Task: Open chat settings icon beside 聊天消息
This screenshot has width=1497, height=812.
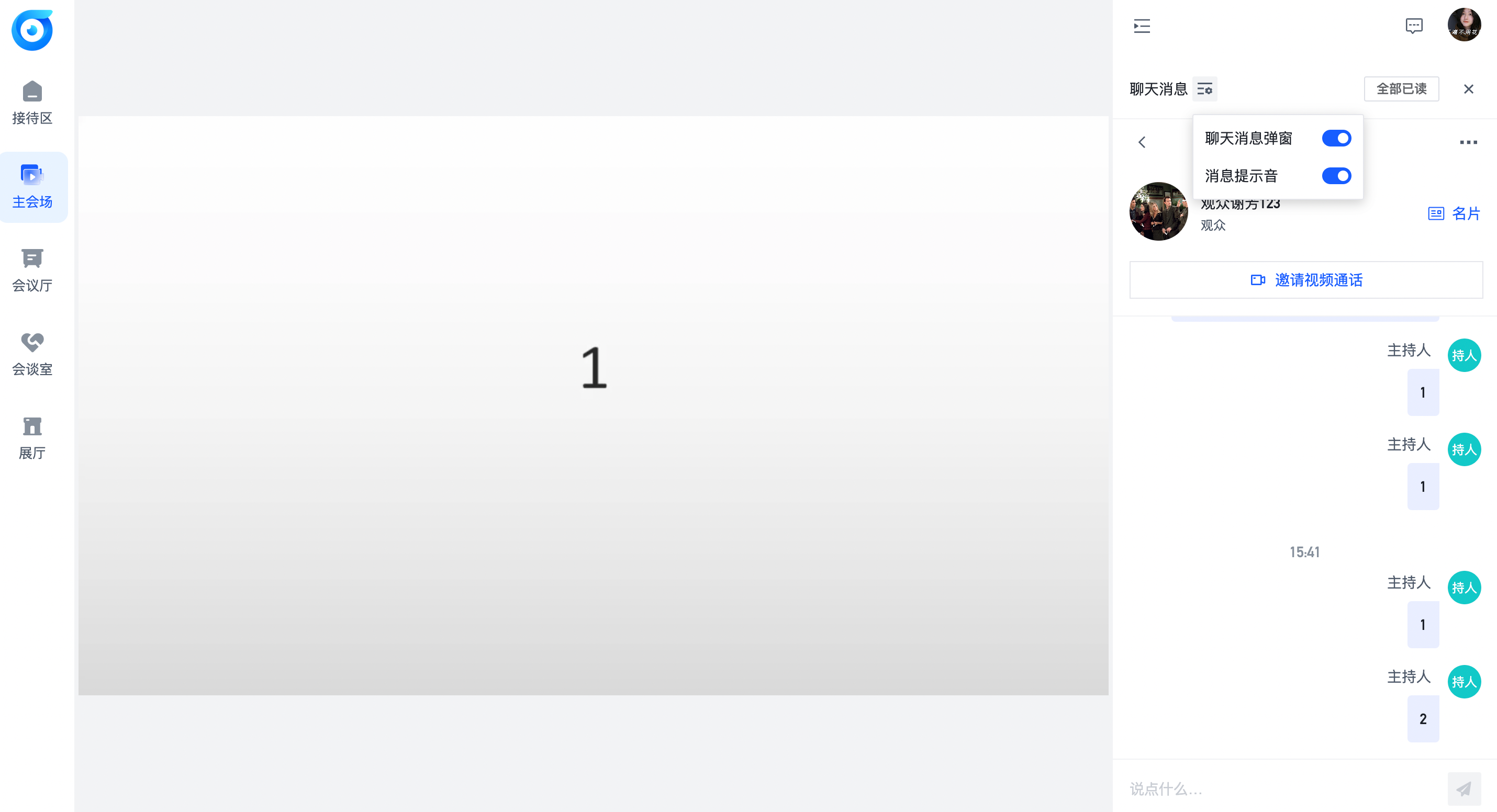Action: tap(1205, 89)
